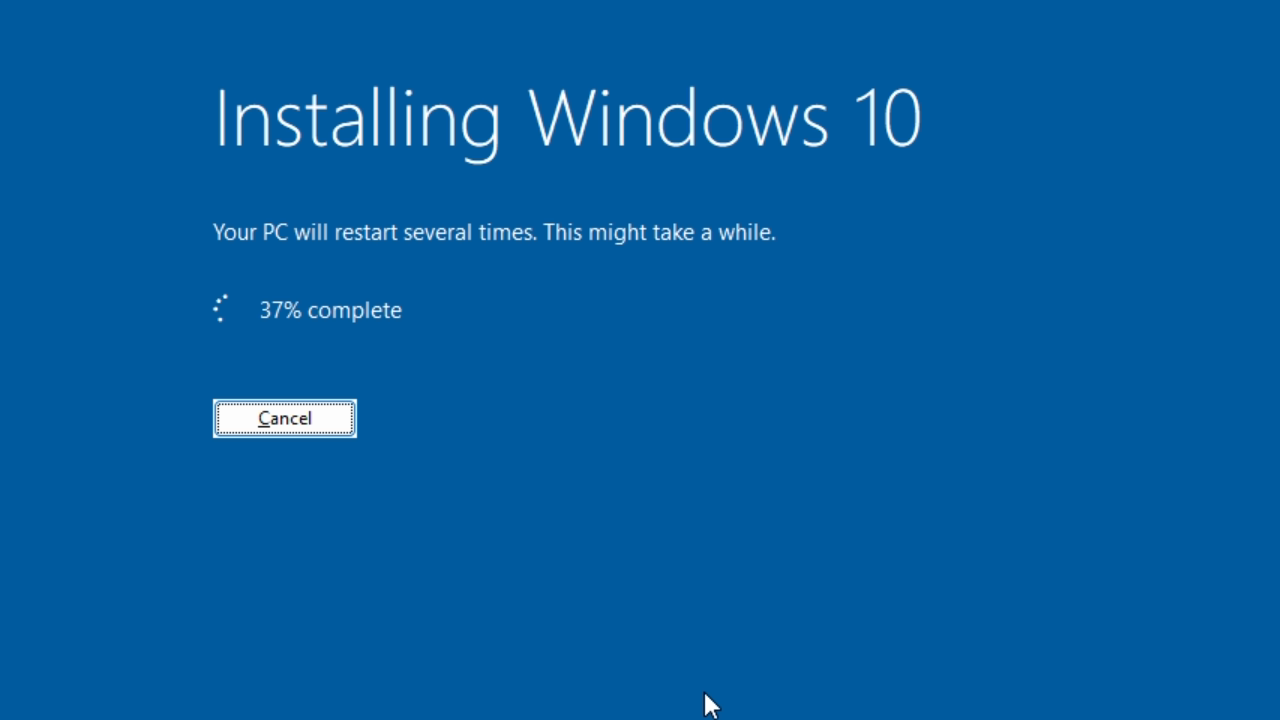Screen dimensions: 1280x720
Task: Click the number "10" in the title
Action: [887, 120]
